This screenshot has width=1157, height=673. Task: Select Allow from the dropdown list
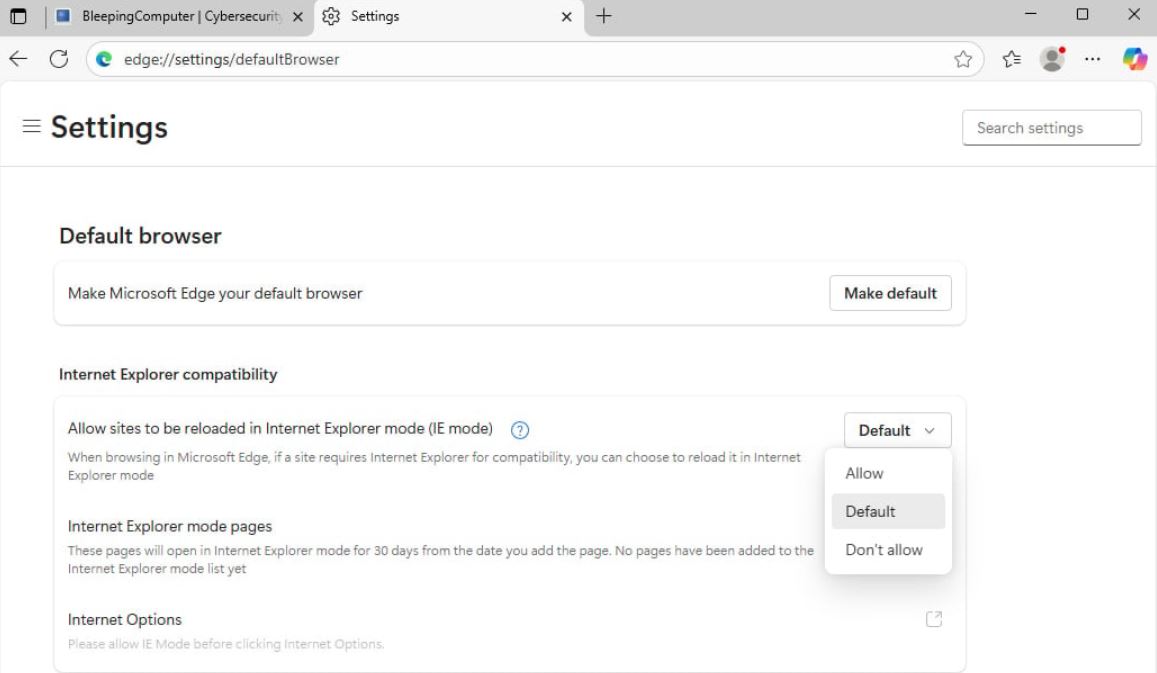tap(865, 473)
